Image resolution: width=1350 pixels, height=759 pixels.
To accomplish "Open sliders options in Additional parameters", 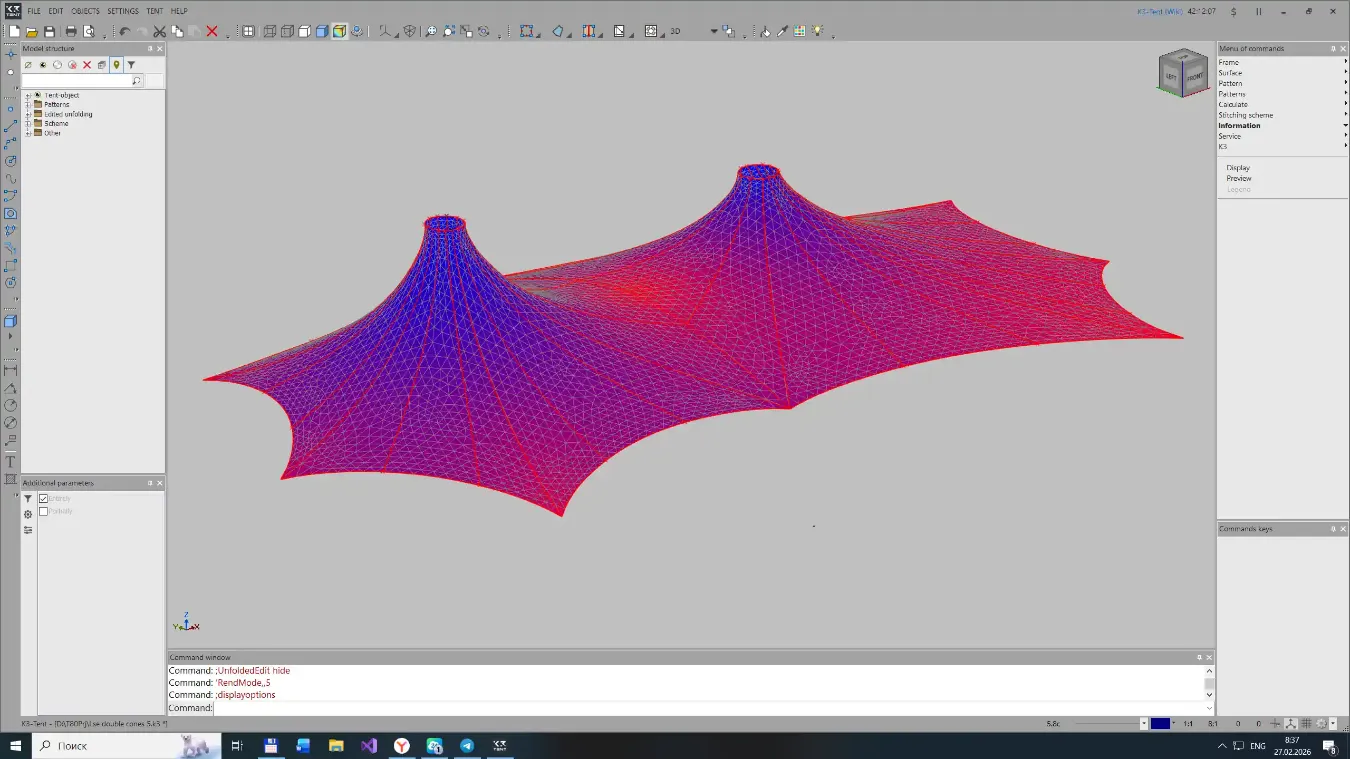I will (28, 530).
